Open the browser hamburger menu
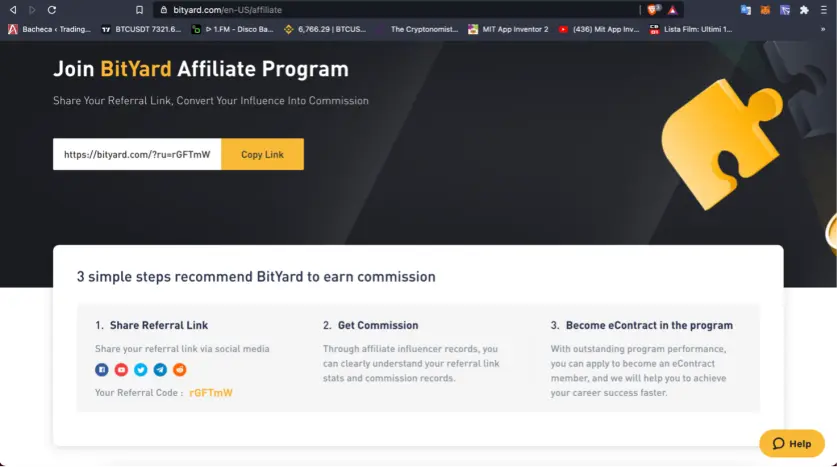This screenshot has height=469, width=838. (x=824, y=10)
